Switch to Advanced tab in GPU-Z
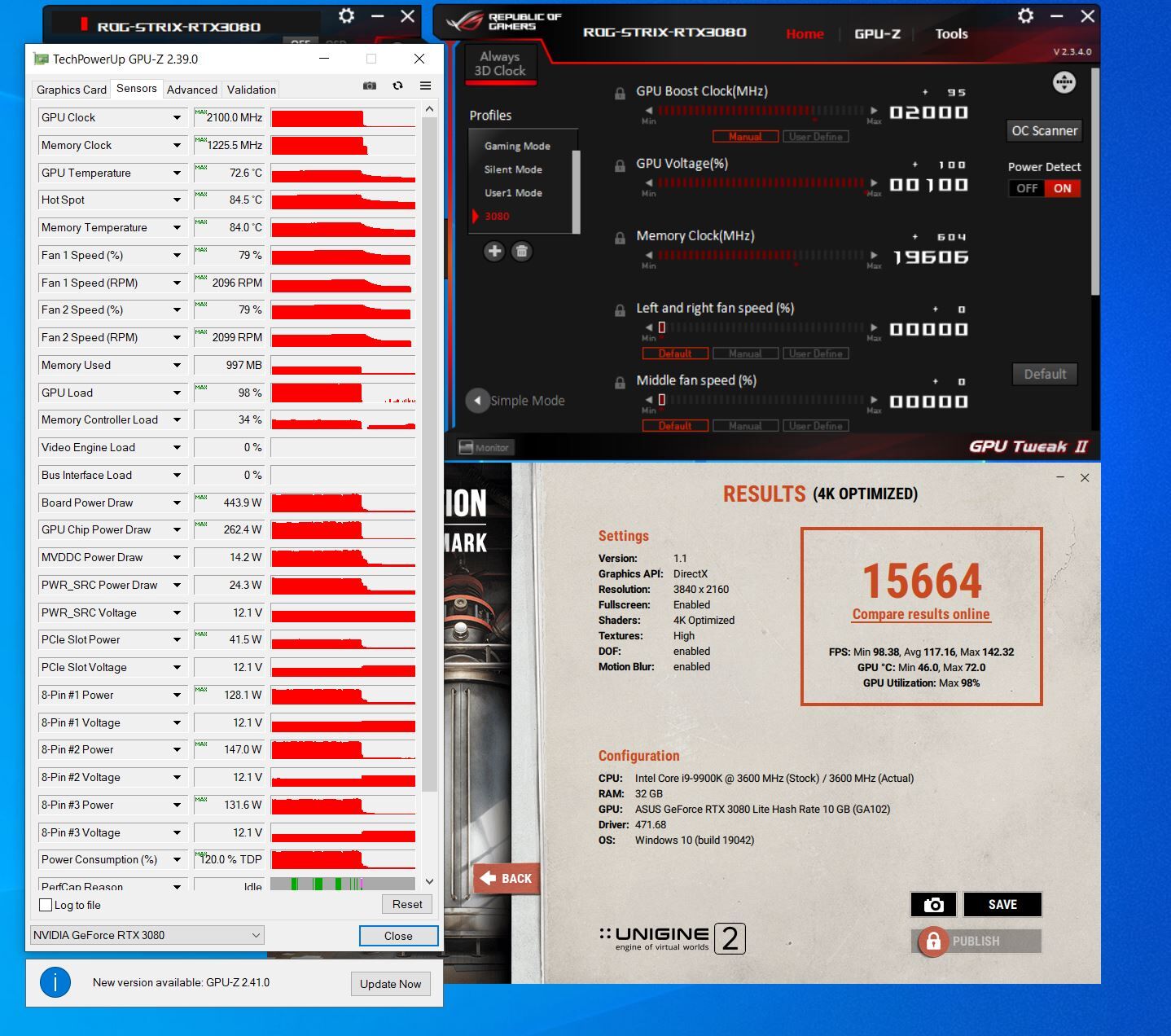 pos(192,90)
